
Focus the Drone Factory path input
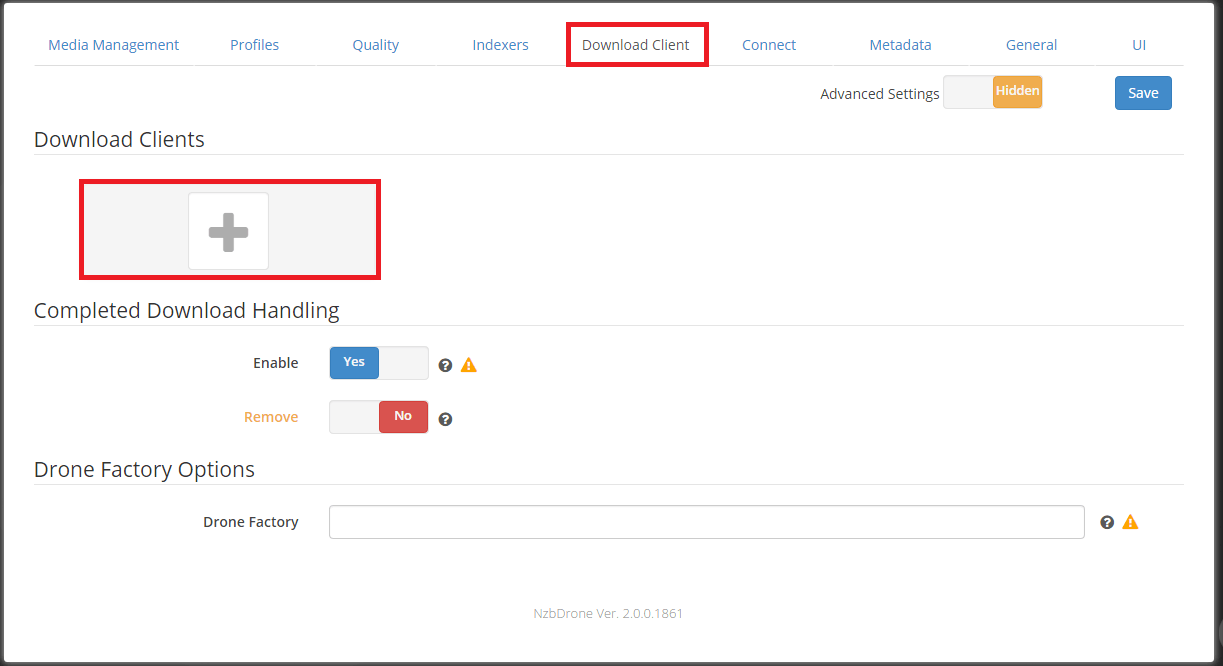[x=706, y=522]
